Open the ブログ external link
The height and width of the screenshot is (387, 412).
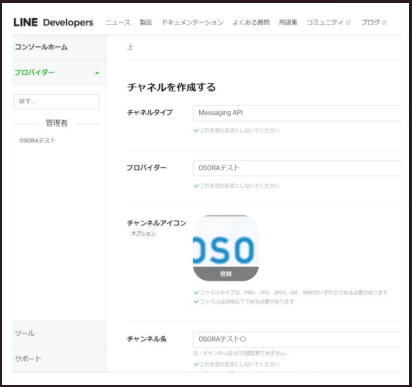pyautogui.click(x=374, y=22)
